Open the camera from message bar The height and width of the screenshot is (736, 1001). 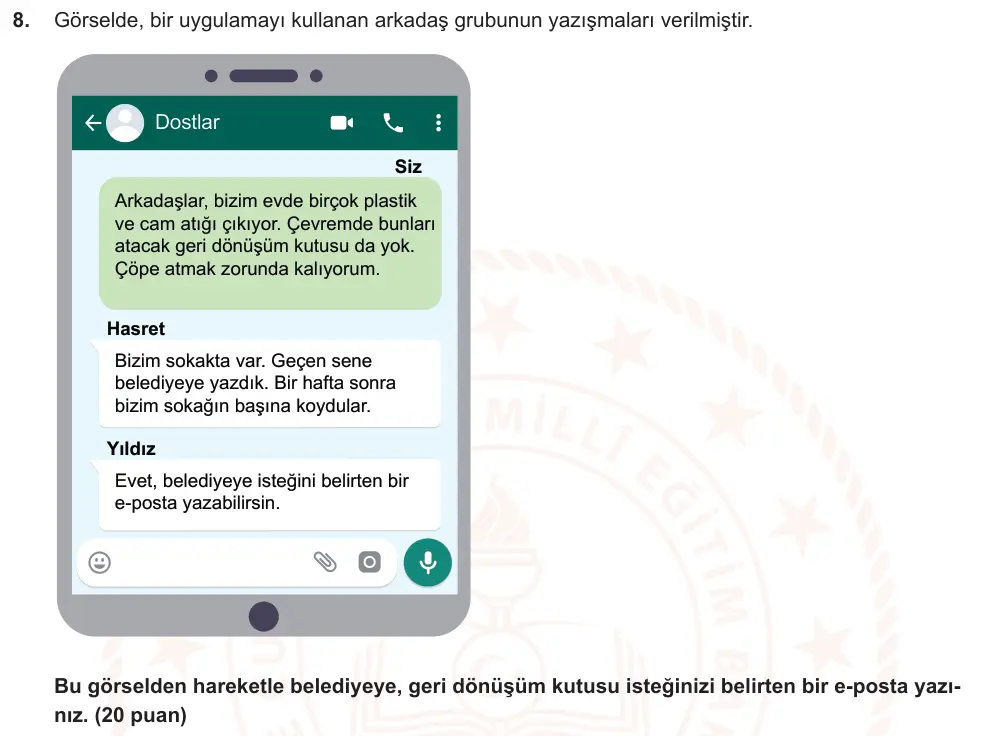click(x=369, y=562)
